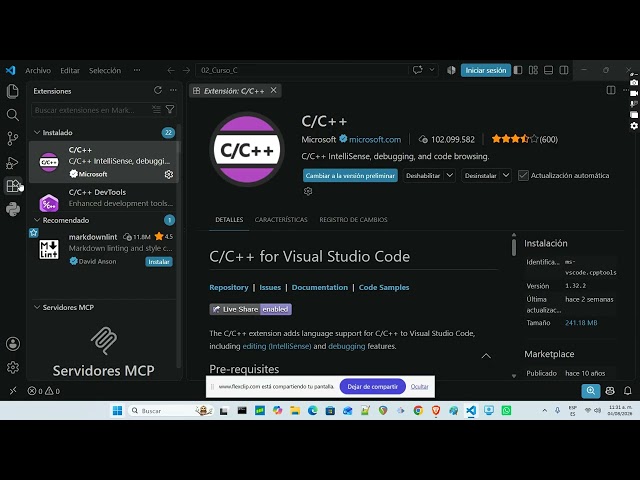Click the editing (IntelliSense) link
Viewport: 640px width, 480px height.
tap(277, 346)
